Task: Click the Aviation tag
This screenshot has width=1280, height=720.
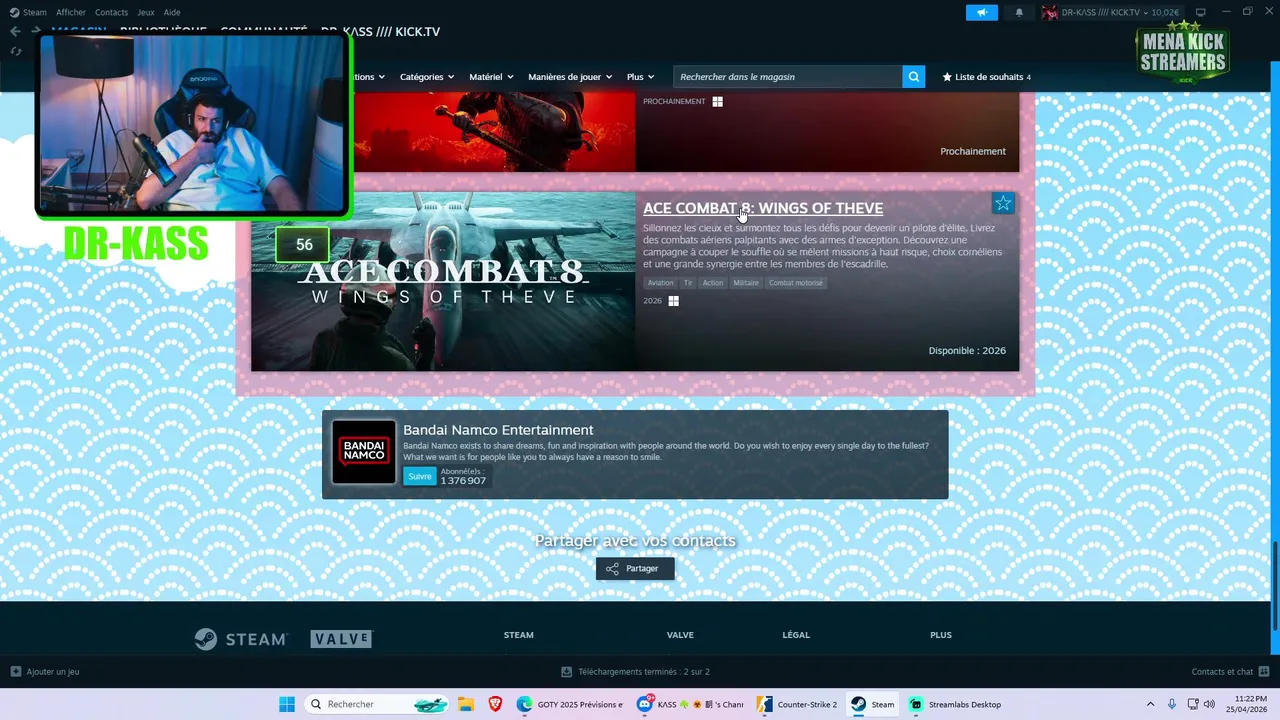Action: (x=661, y=283)
